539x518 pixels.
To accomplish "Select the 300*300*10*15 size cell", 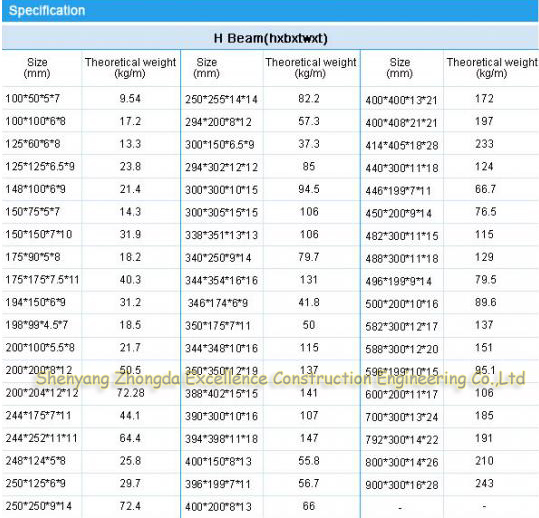I will click(221, 190).
